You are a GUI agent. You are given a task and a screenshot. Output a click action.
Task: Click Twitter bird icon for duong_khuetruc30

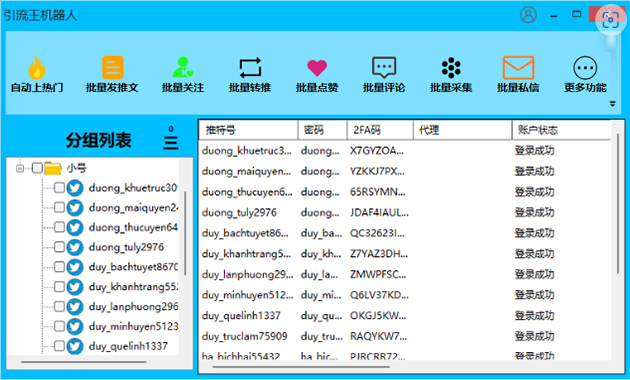point(75,188)
